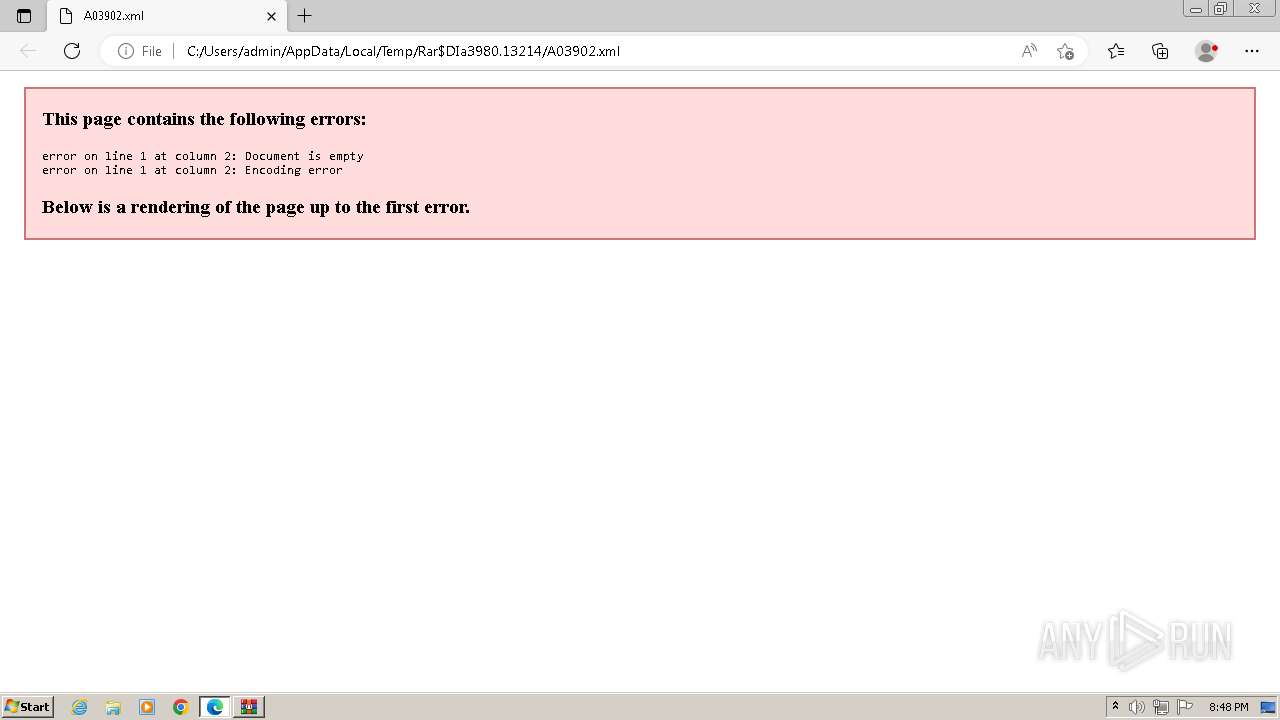Viewport: 1280px width, 720px height.
Task: Open a new tab with plus button
Action: pyautogui.click(x=305, y=16)
